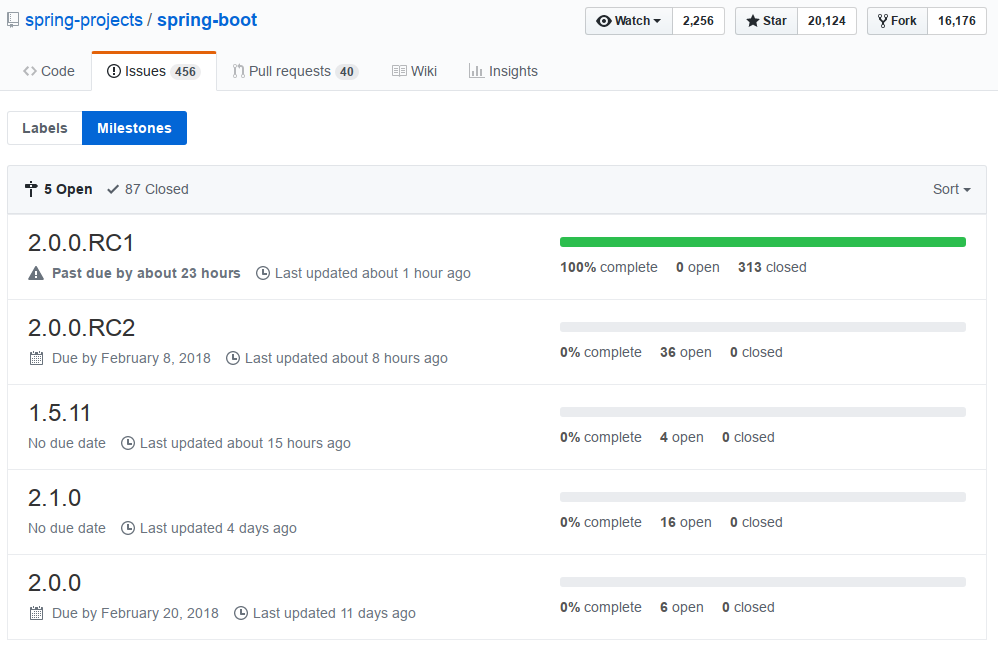
Task: Click the Insights bar graph icon
Action: click(x=476, y=71)
